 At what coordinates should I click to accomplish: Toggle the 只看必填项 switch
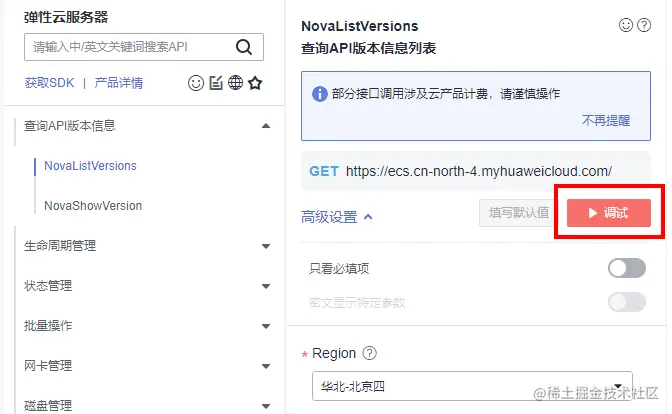point(627,268)
